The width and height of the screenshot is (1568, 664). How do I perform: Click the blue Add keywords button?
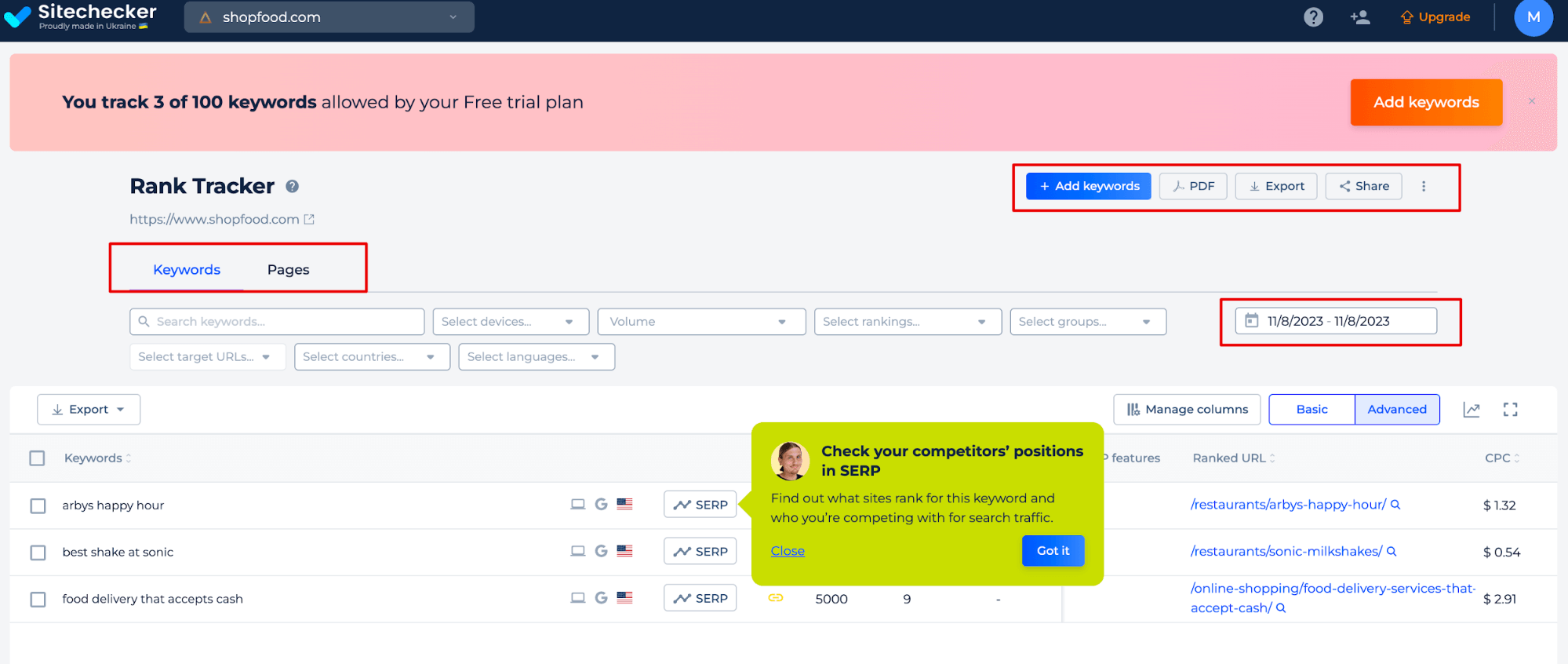click(1088, 186)
